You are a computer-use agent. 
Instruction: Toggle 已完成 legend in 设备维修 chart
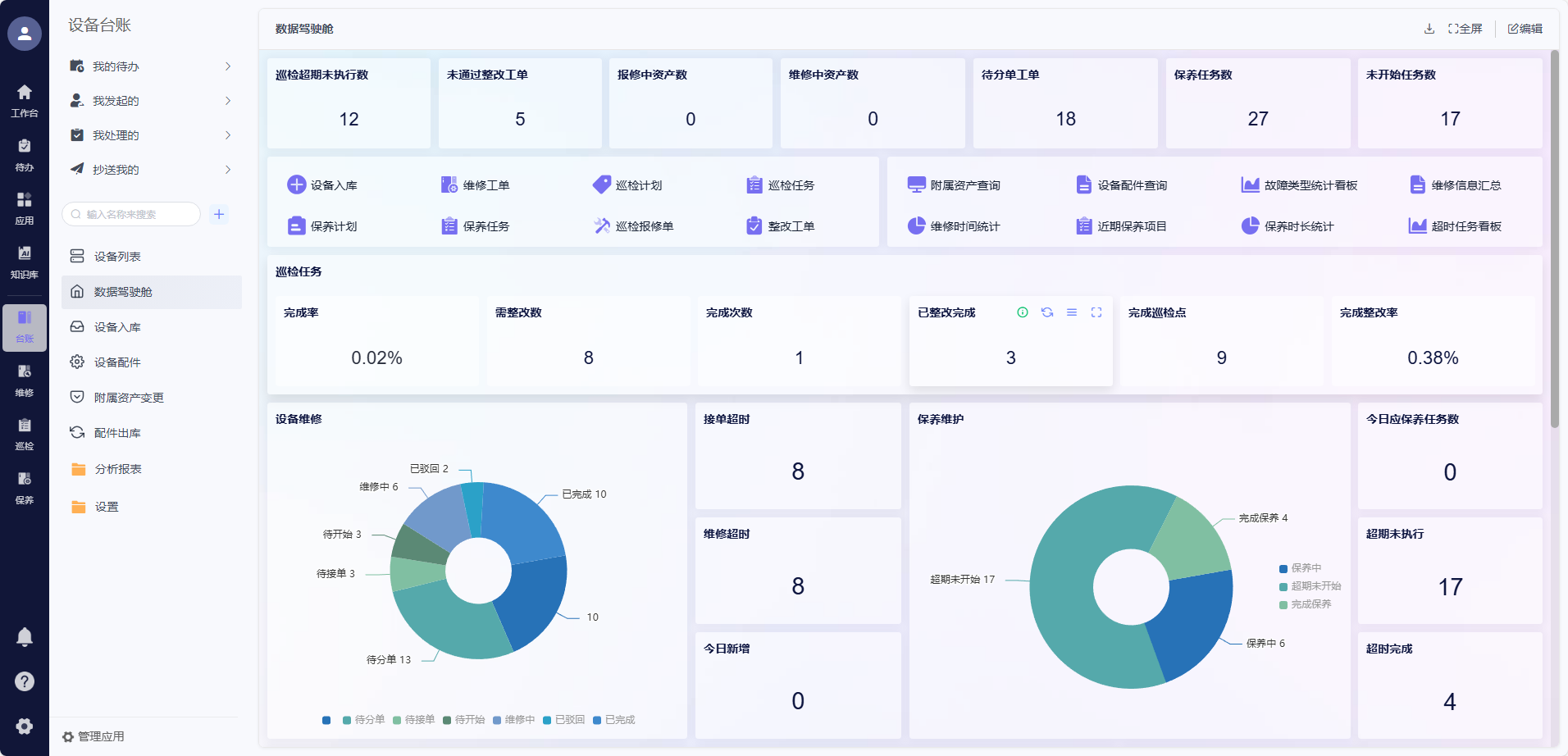click(x=613, y=720)
